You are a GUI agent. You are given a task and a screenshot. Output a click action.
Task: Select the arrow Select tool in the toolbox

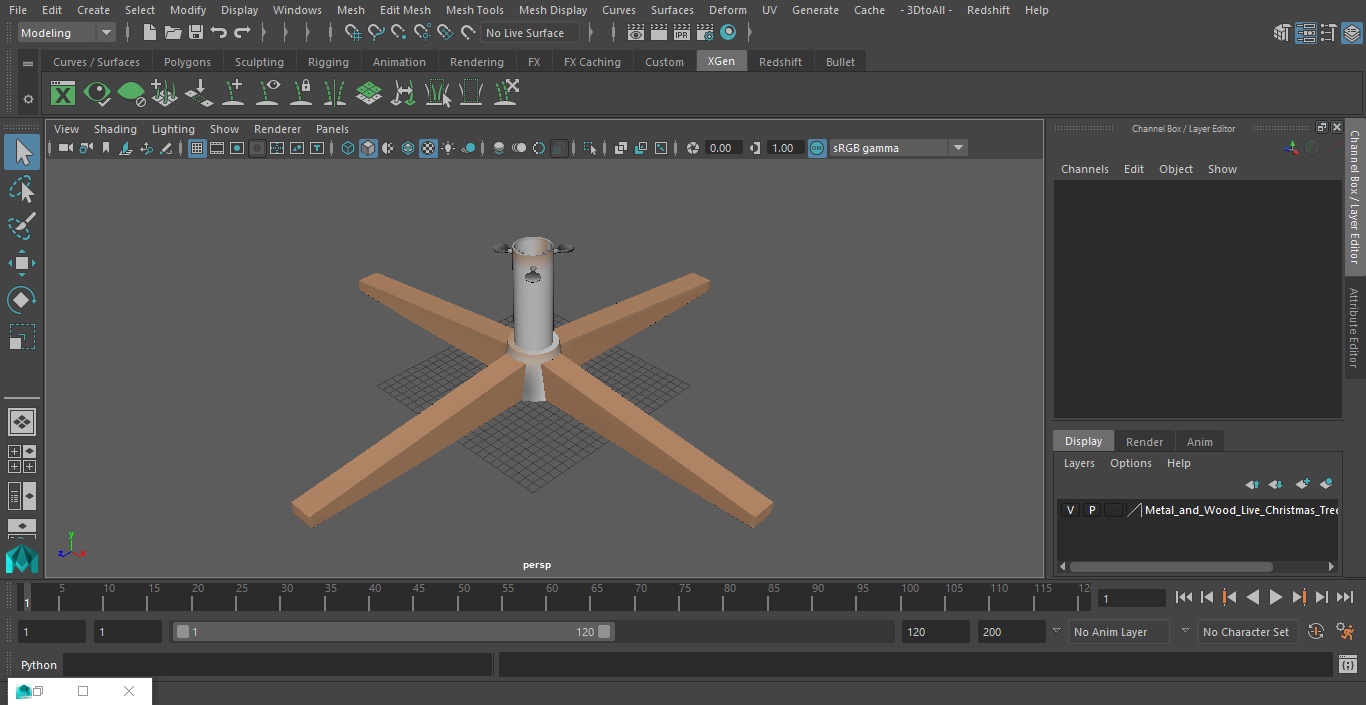pos(22,152)
